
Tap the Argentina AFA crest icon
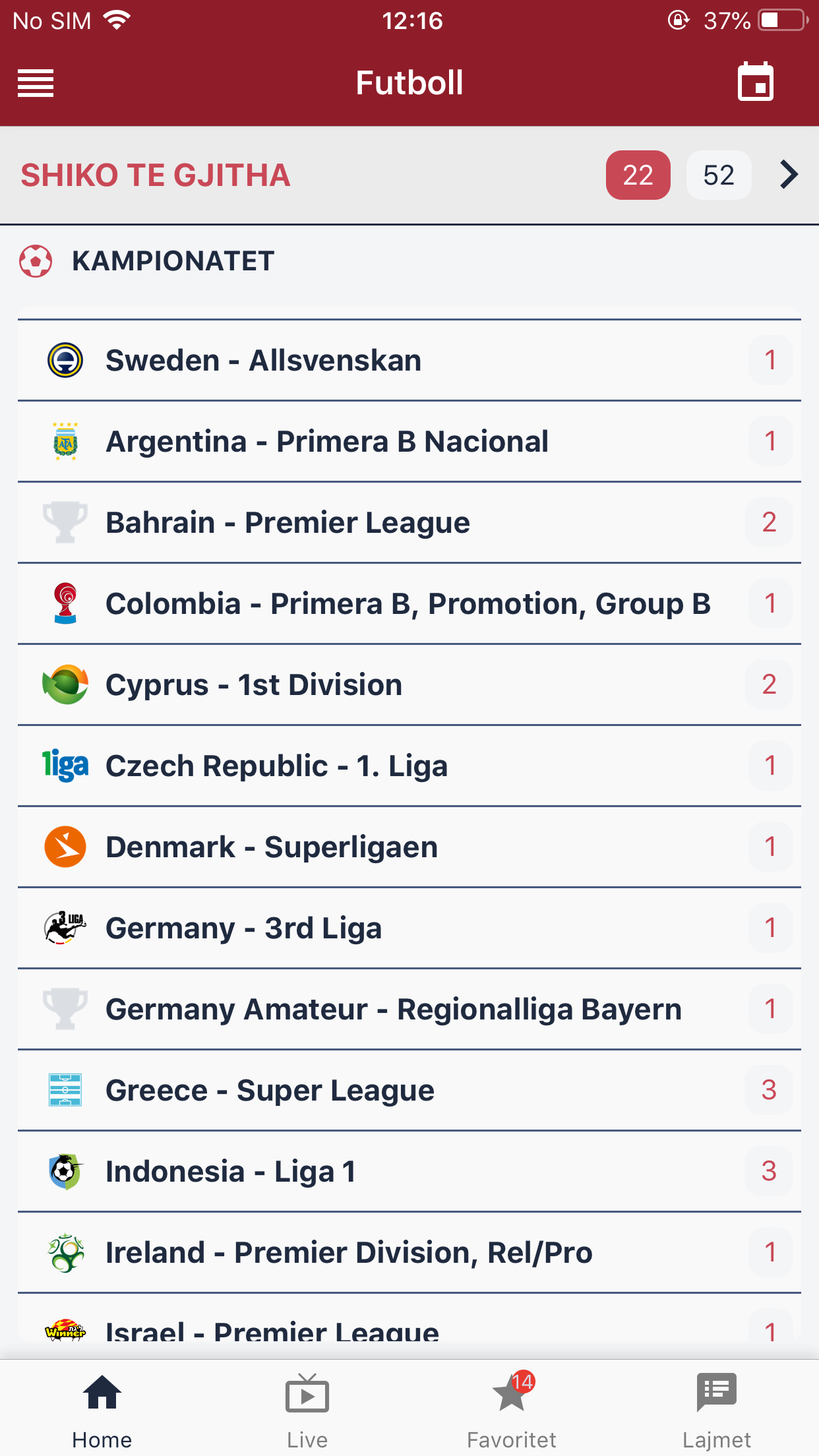[65, 441]
